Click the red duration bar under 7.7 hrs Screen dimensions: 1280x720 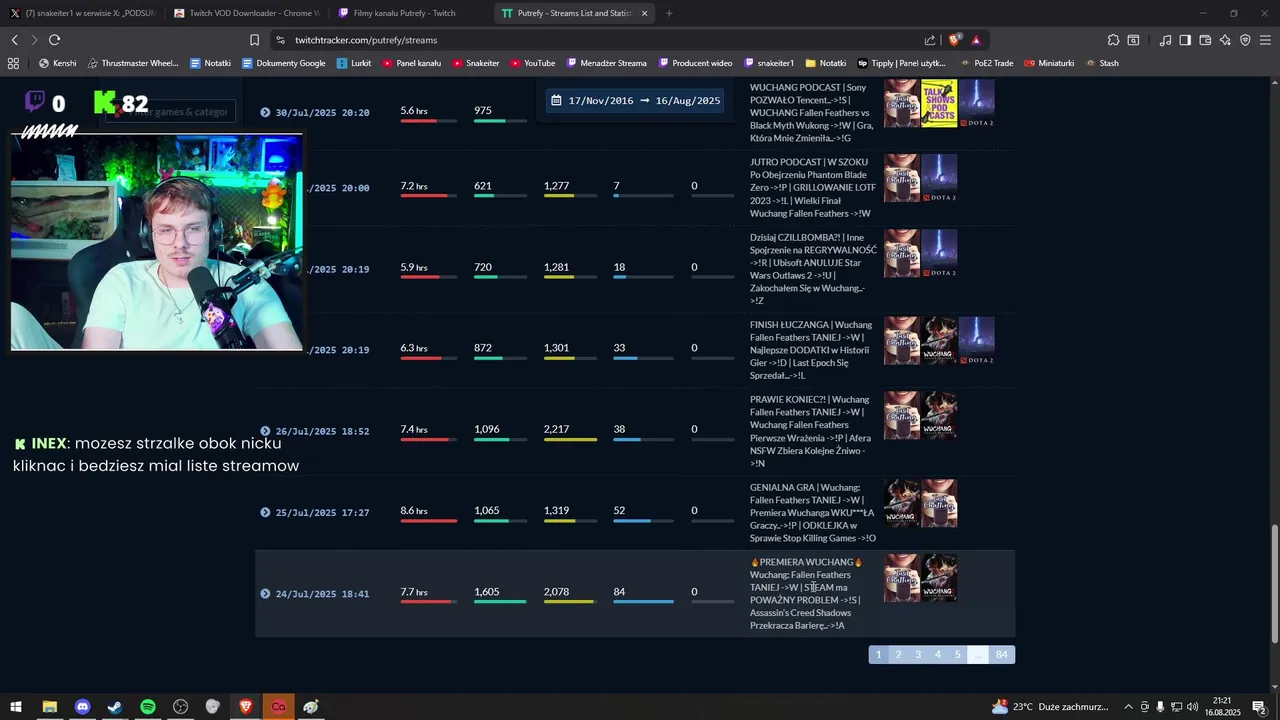[428, 602]
